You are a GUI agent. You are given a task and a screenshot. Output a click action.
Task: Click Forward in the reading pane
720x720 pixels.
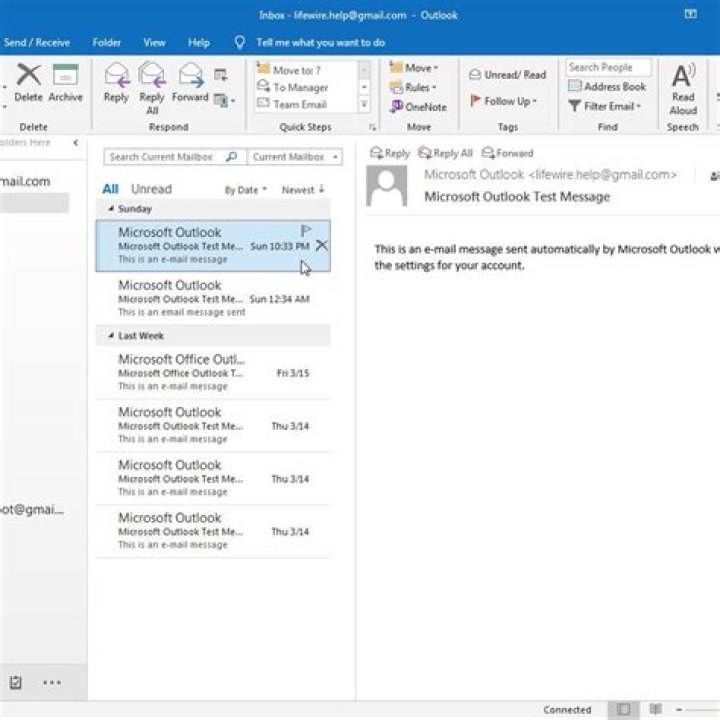pos(507,153)
